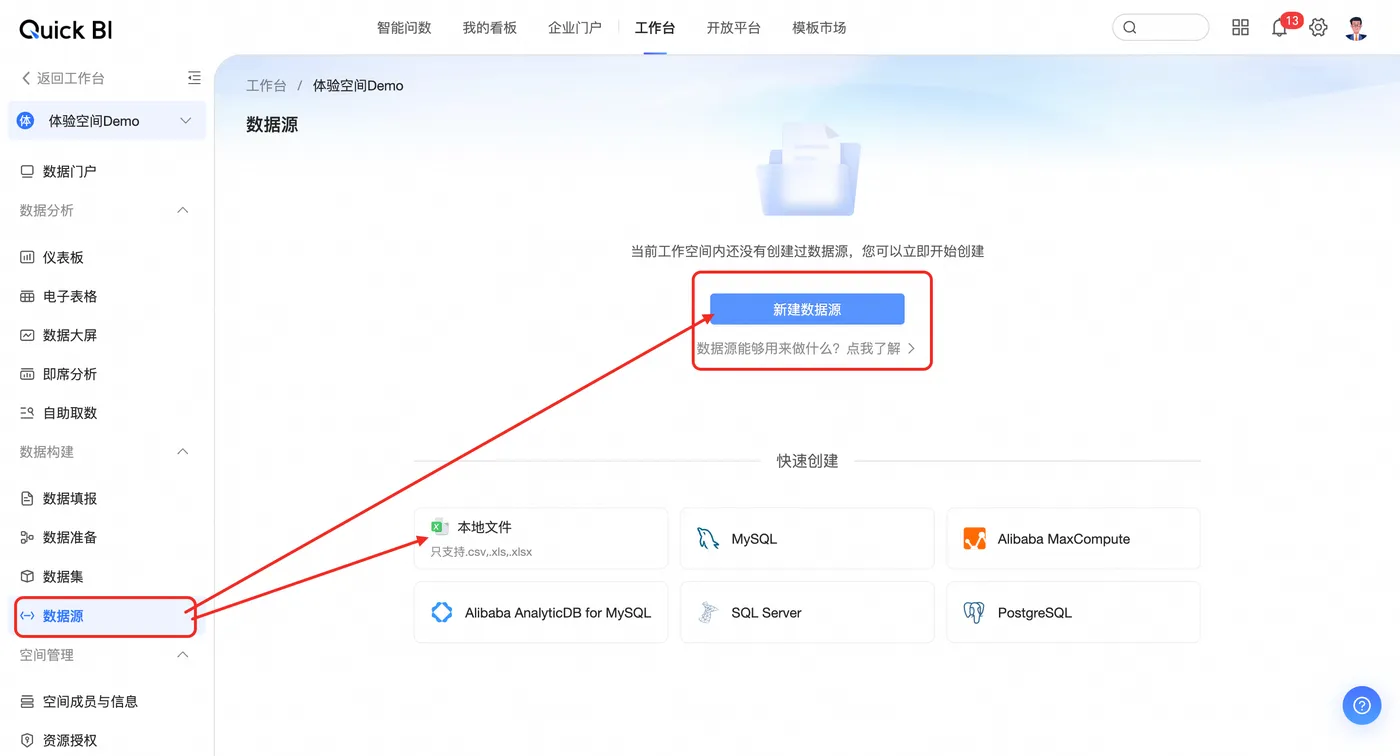Click the 仪表板 dashboard icon
Viewport: 1400px width, 756px height.
point(27,258)
